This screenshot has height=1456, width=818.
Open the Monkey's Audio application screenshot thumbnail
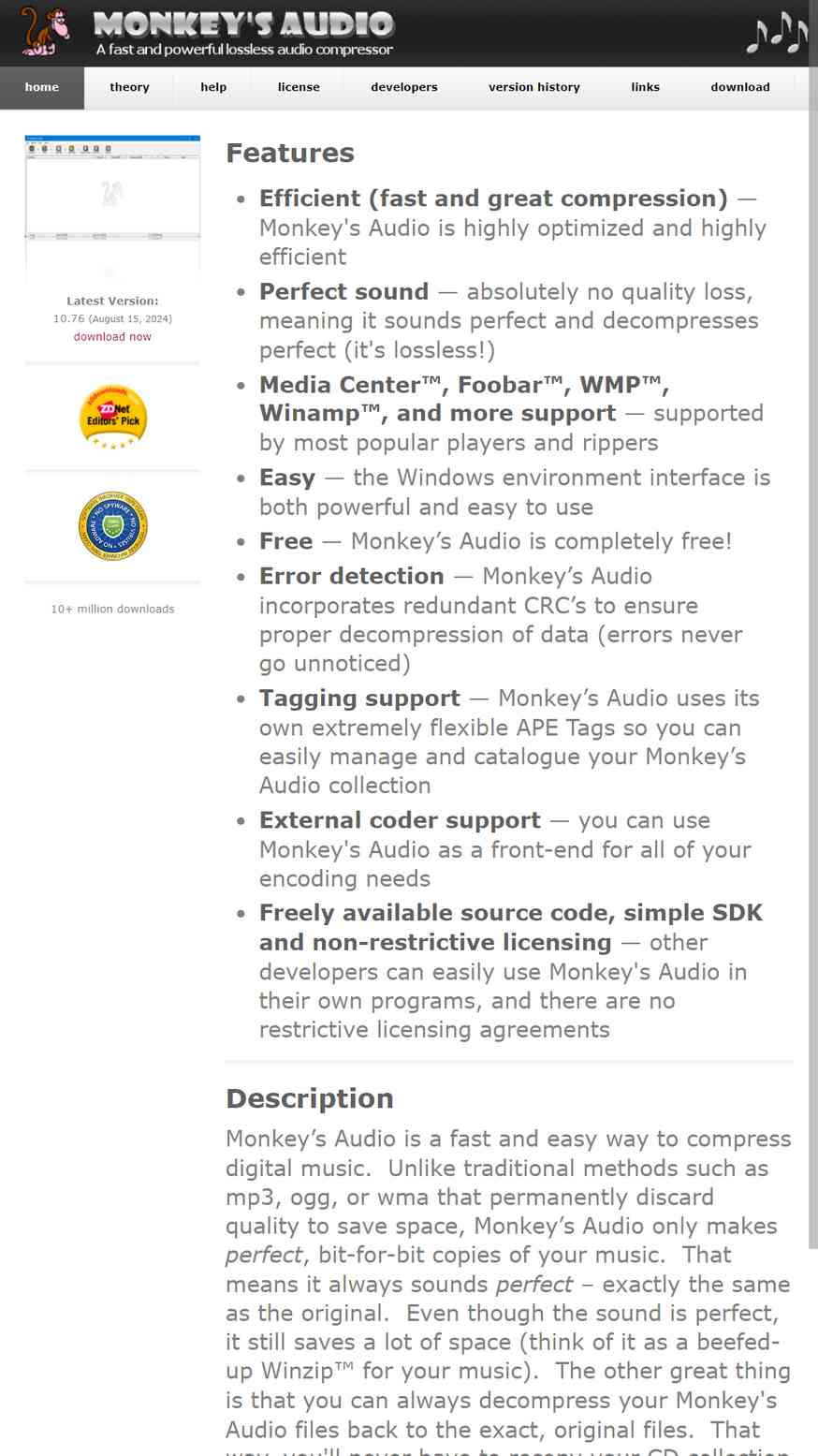(x=112, y=206)
